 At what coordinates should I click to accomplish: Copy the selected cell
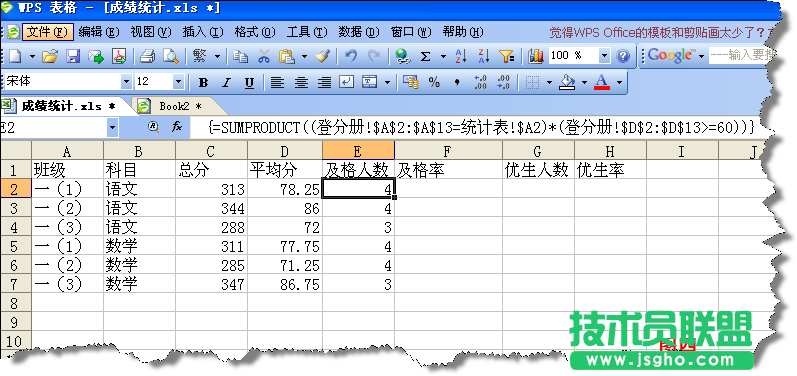pyautogui.click(x=240, y=56)
